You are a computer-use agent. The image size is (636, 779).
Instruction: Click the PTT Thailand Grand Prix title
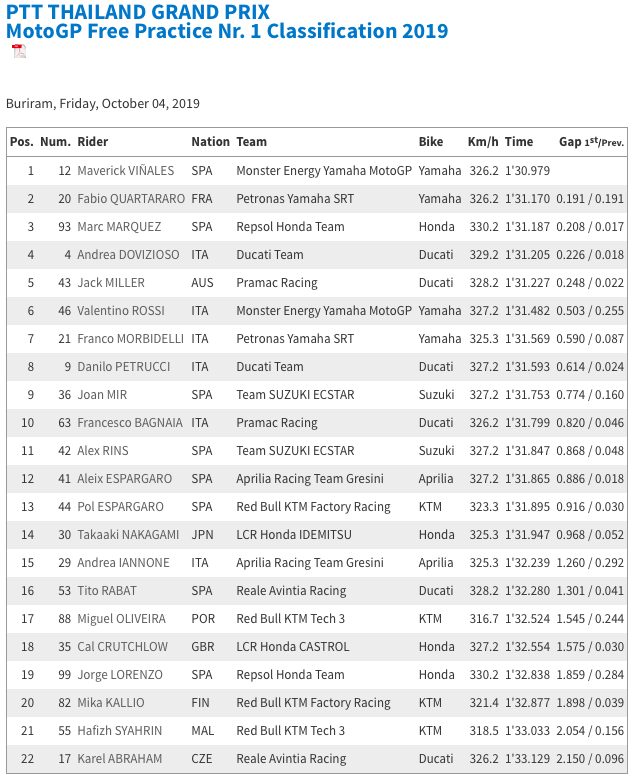pyautogui.click(x=138, y=11)
